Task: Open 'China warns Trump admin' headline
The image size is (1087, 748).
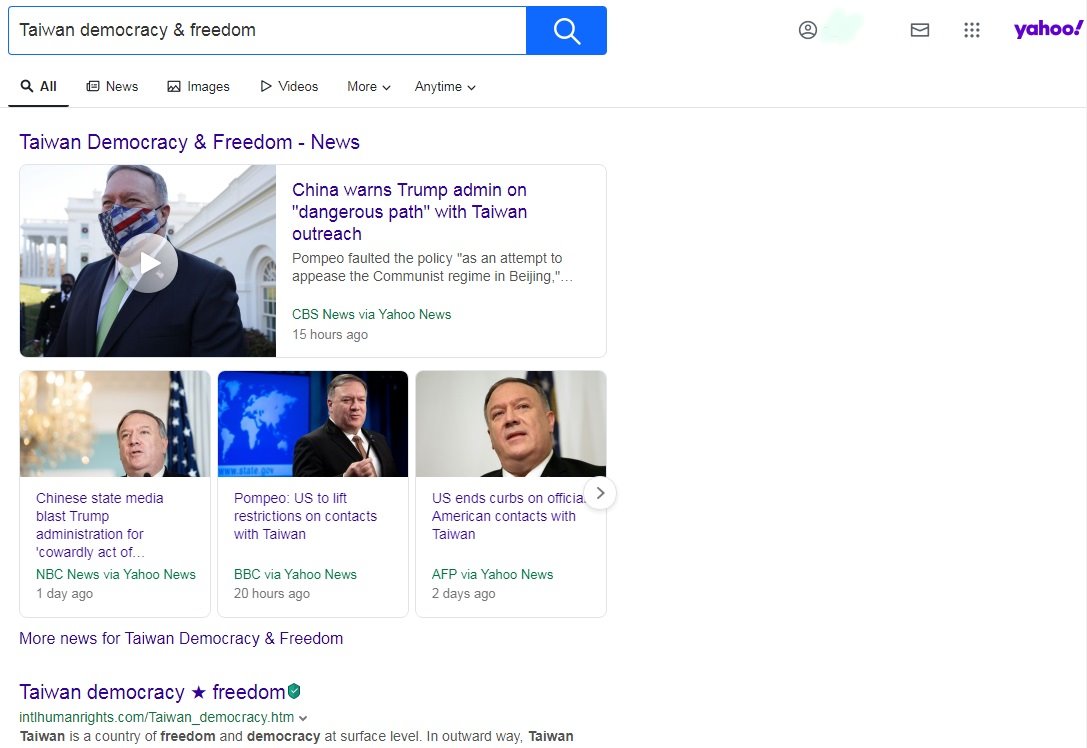Action: point(410,211)
